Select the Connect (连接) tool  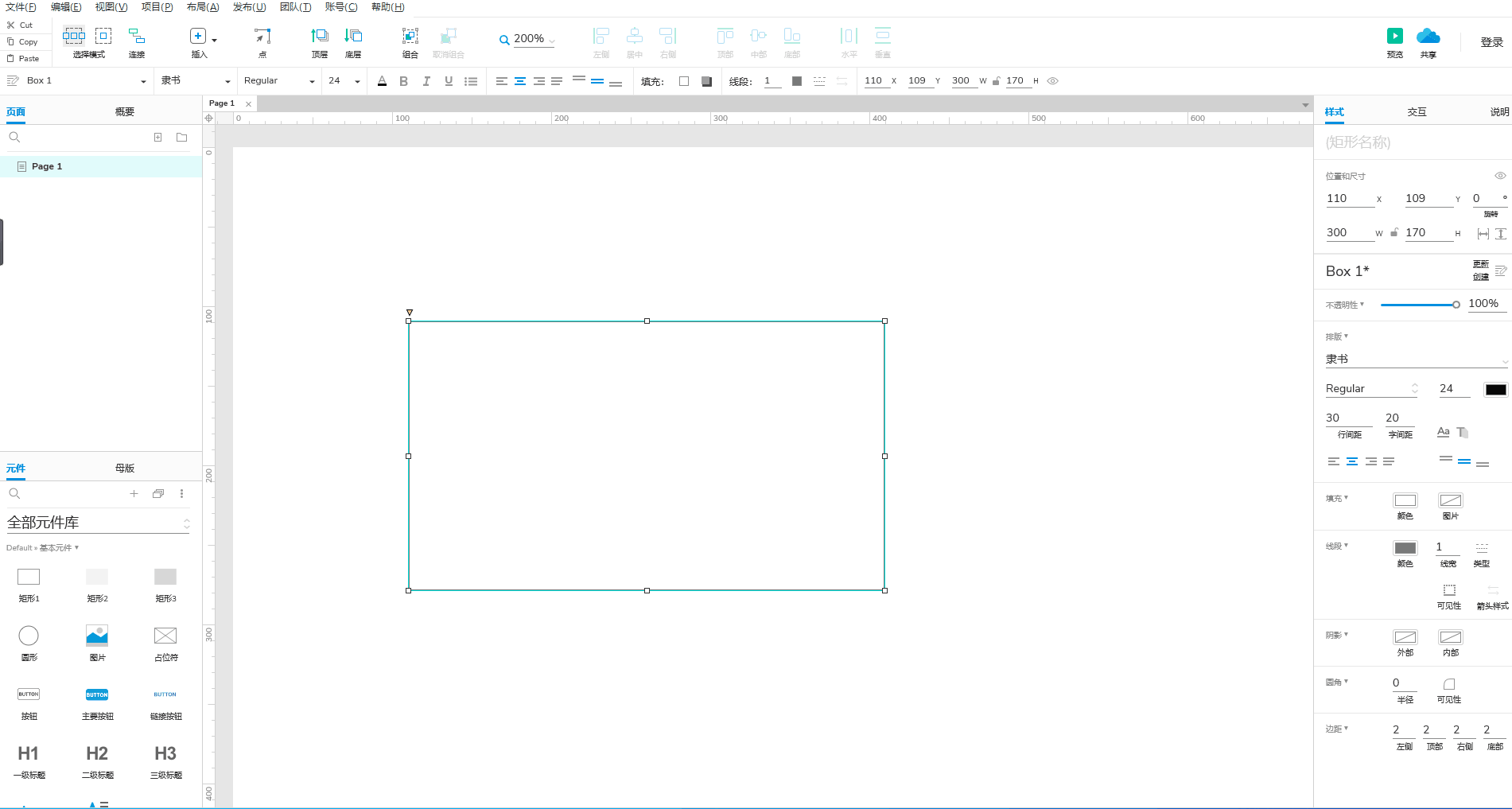tap(137, 37)
